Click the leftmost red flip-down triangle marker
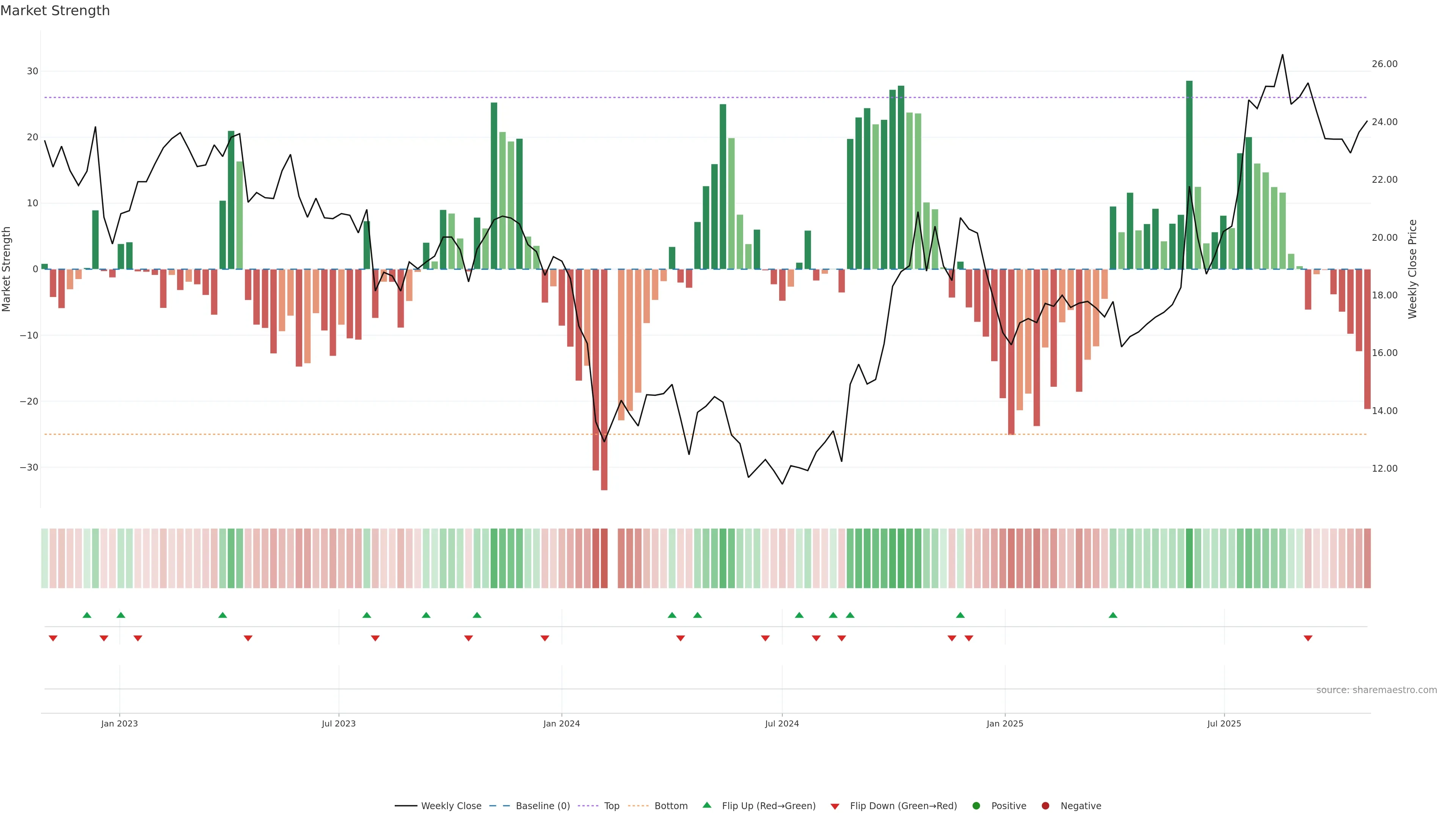The width and height of the screenshot is (1456, 819). 53,638
